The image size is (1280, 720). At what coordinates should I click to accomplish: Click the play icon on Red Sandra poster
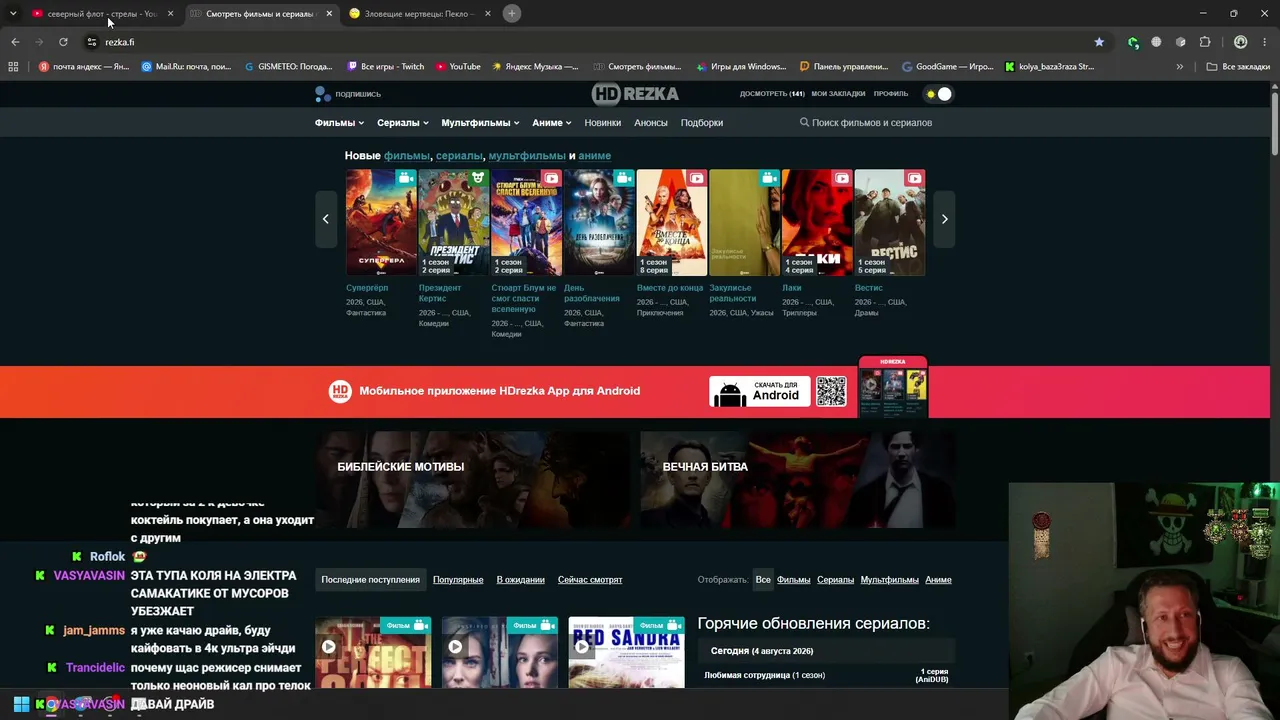(x=581, y=646)
